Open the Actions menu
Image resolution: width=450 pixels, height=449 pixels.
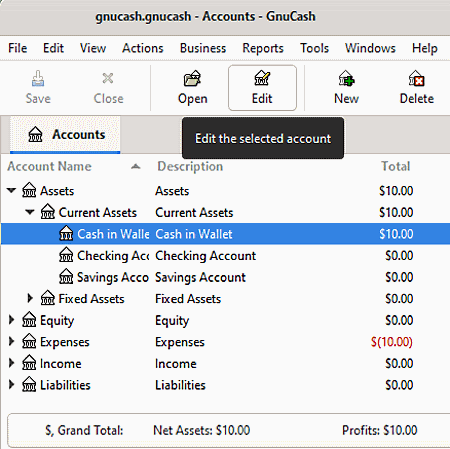point(143,48)
